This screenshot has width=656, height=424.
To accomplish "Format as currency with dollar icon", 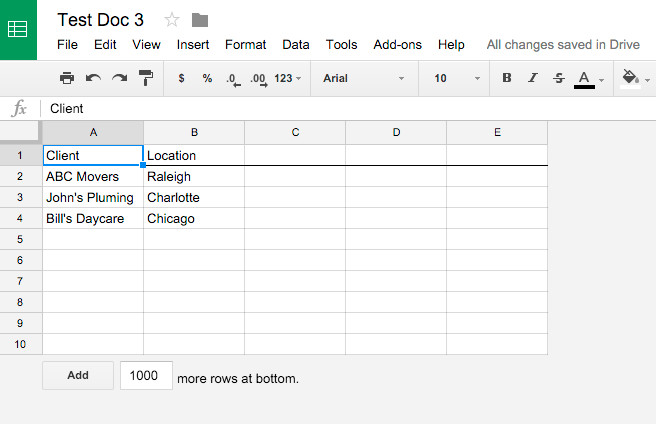I will point(181,78).
